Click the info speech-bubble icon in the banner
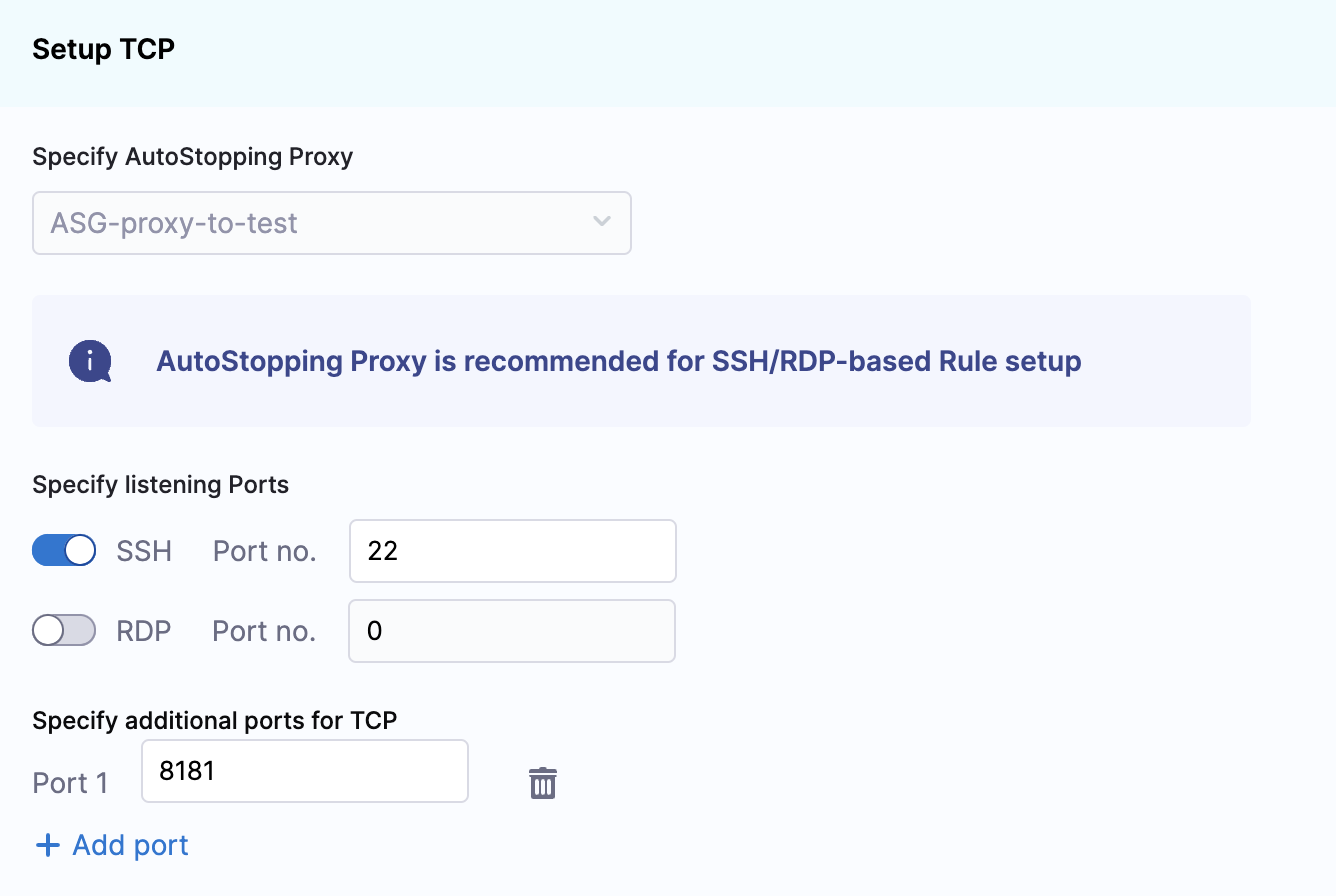This screenshot has width=1336, height=896. point(90,361)
